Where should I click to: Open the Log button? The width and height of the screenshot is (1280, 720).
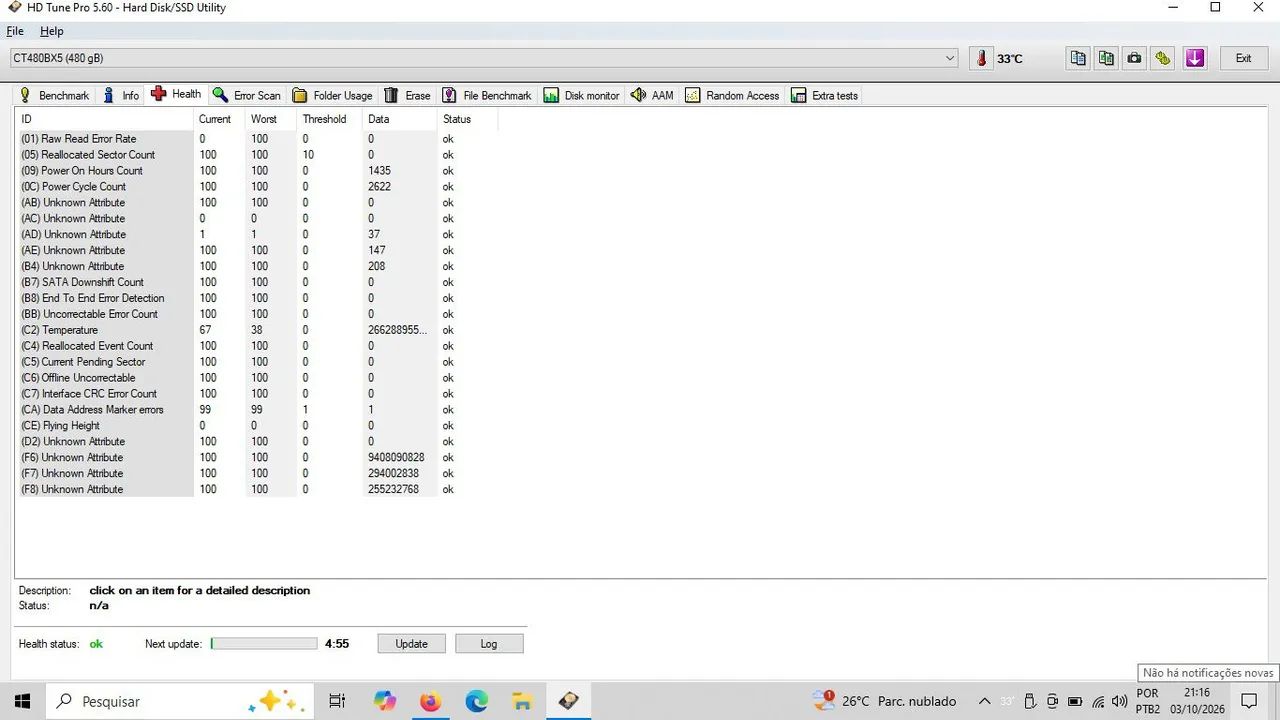click(x=489, y=644)
